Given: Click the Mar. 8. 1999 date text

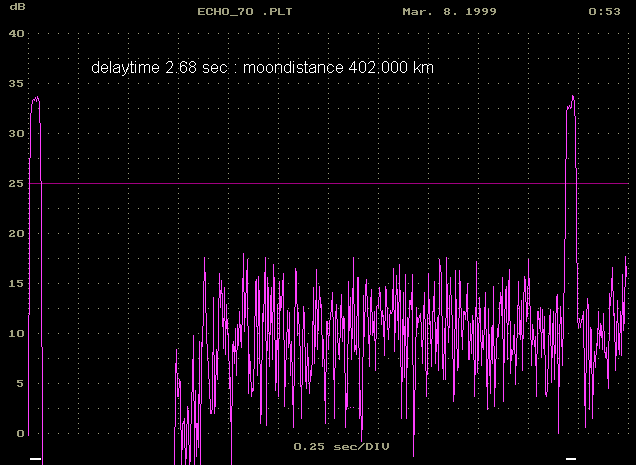Looking at the screenshot, I should pyautogui.click(x=449, y=13).
